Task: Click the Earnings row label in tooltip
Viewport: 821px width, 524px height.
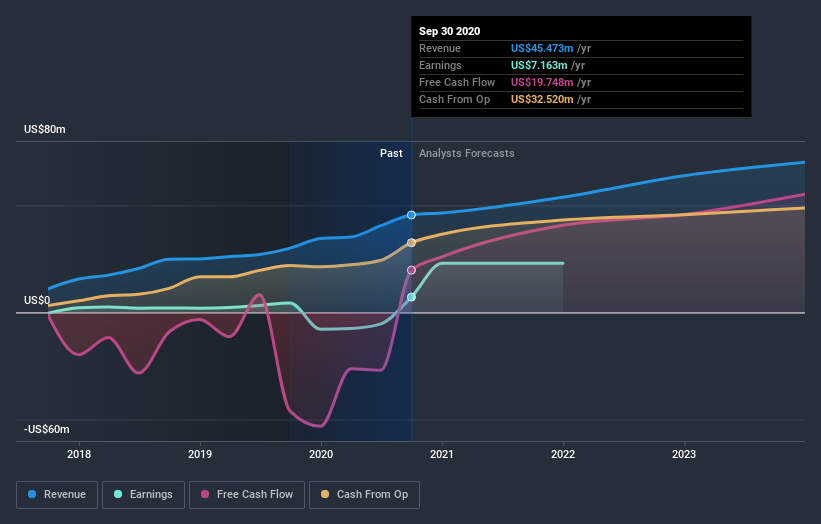Action: pyautogui.click(x=440, y=65)
